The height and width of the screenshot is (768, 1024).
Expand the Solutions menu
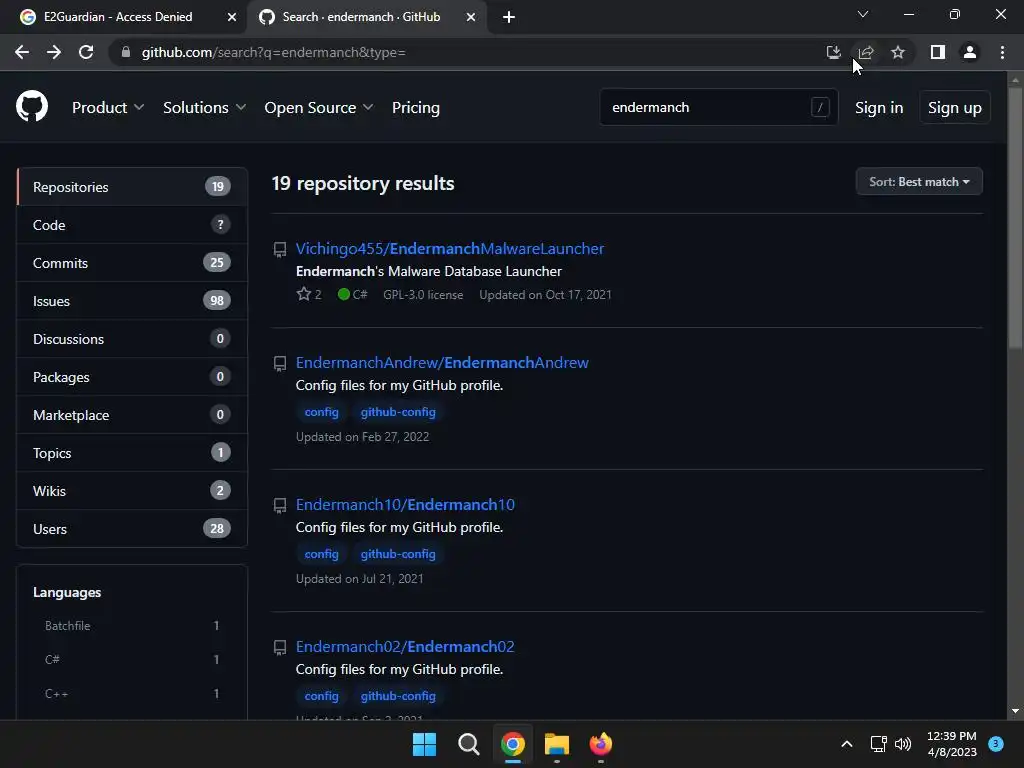point(204,108)
